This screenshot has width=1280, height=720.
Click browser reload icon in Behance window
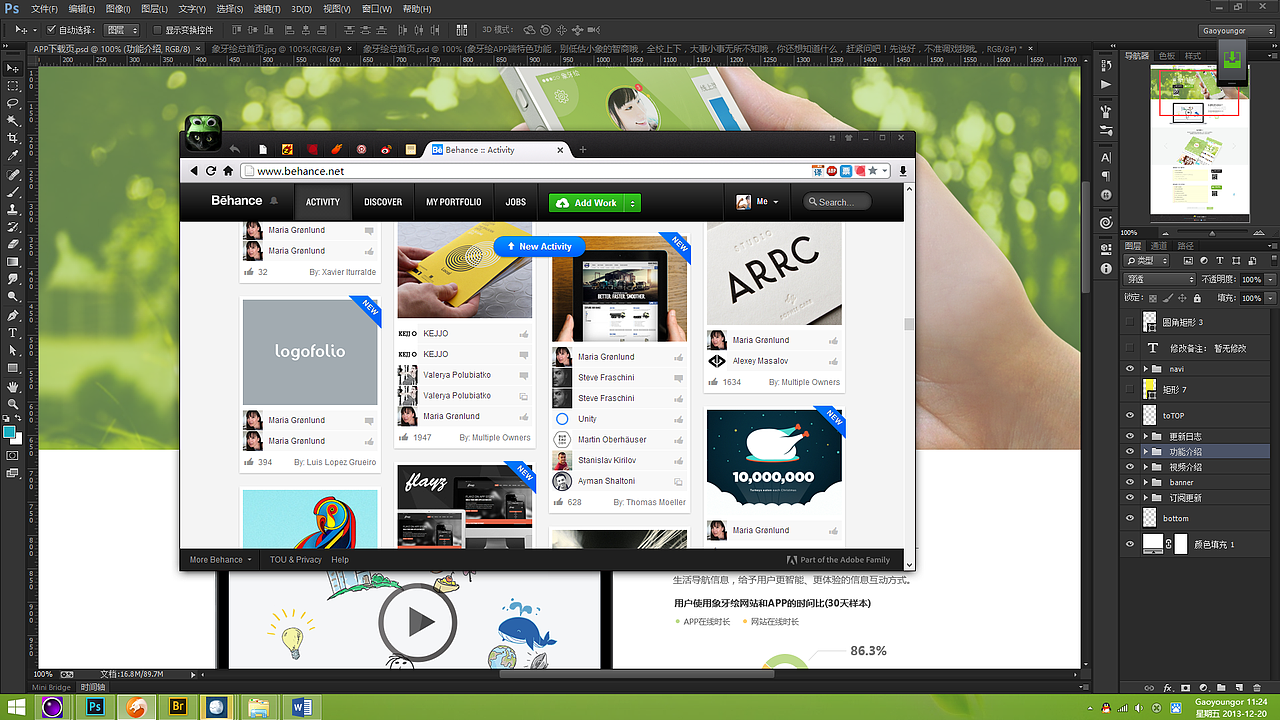[211, 171]
